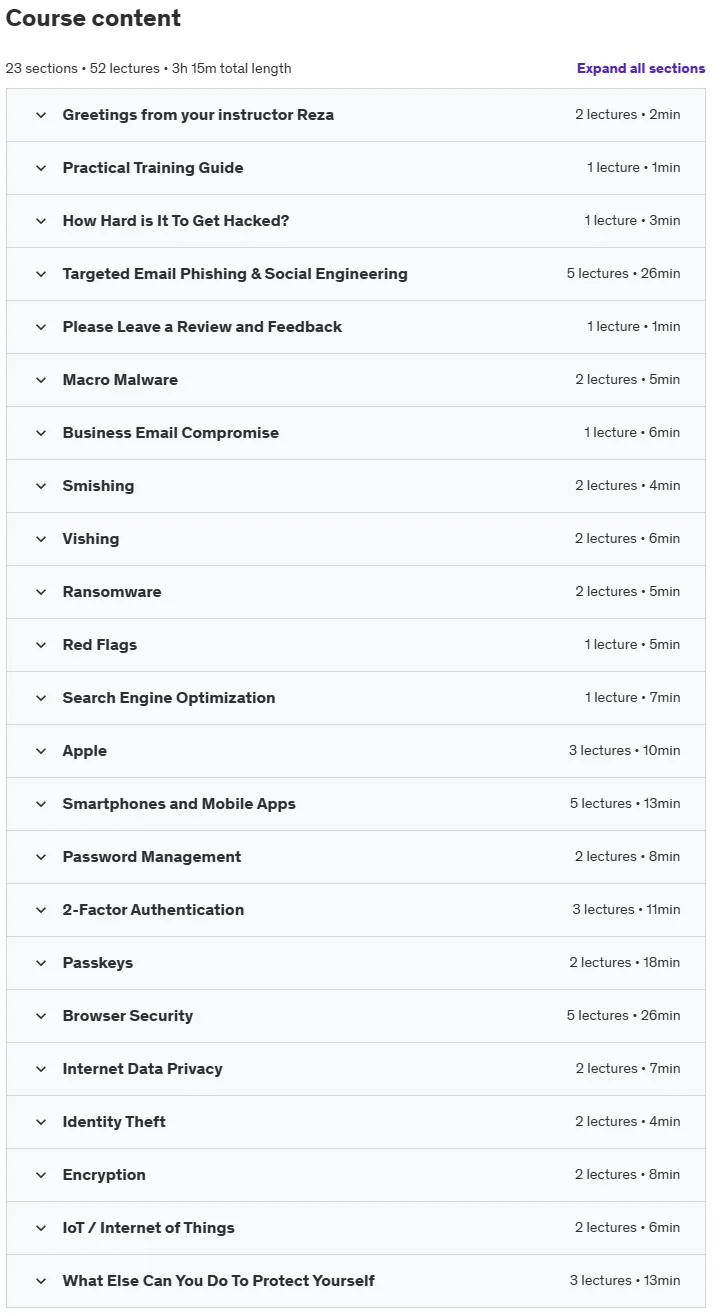Open Smartphones and Mobile Apps section
The height and width of the screenshot is (1314, 713).
point(355,804)
